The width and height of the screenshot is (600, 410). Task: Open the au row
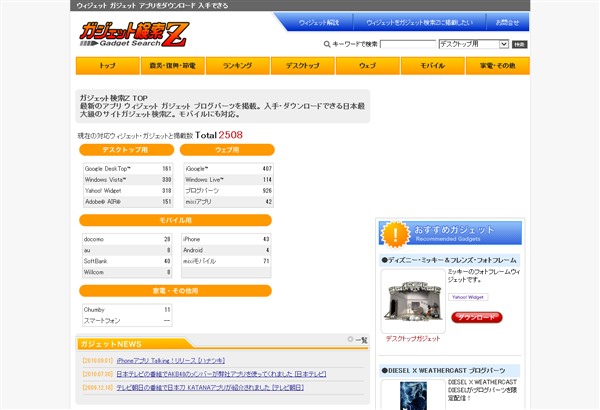click(x=127, y=250)
